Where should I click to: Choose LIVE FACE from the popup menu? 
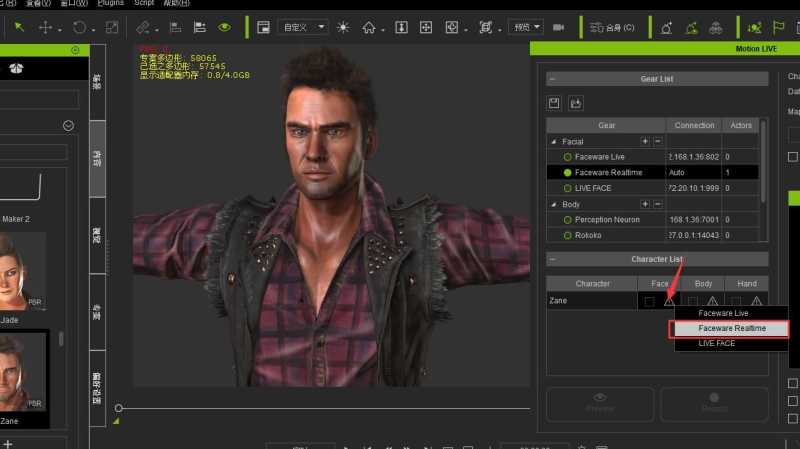(x=716, y=343)
